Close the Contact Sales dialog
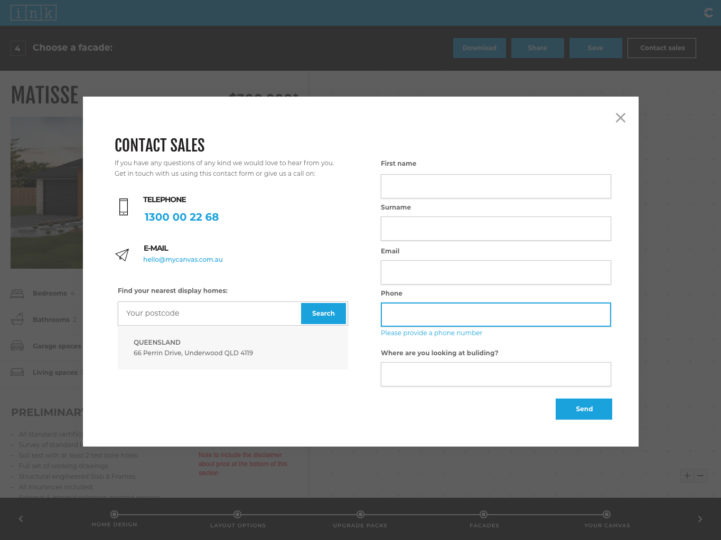The height and width of the screenshot is (540, 721). 620,118
